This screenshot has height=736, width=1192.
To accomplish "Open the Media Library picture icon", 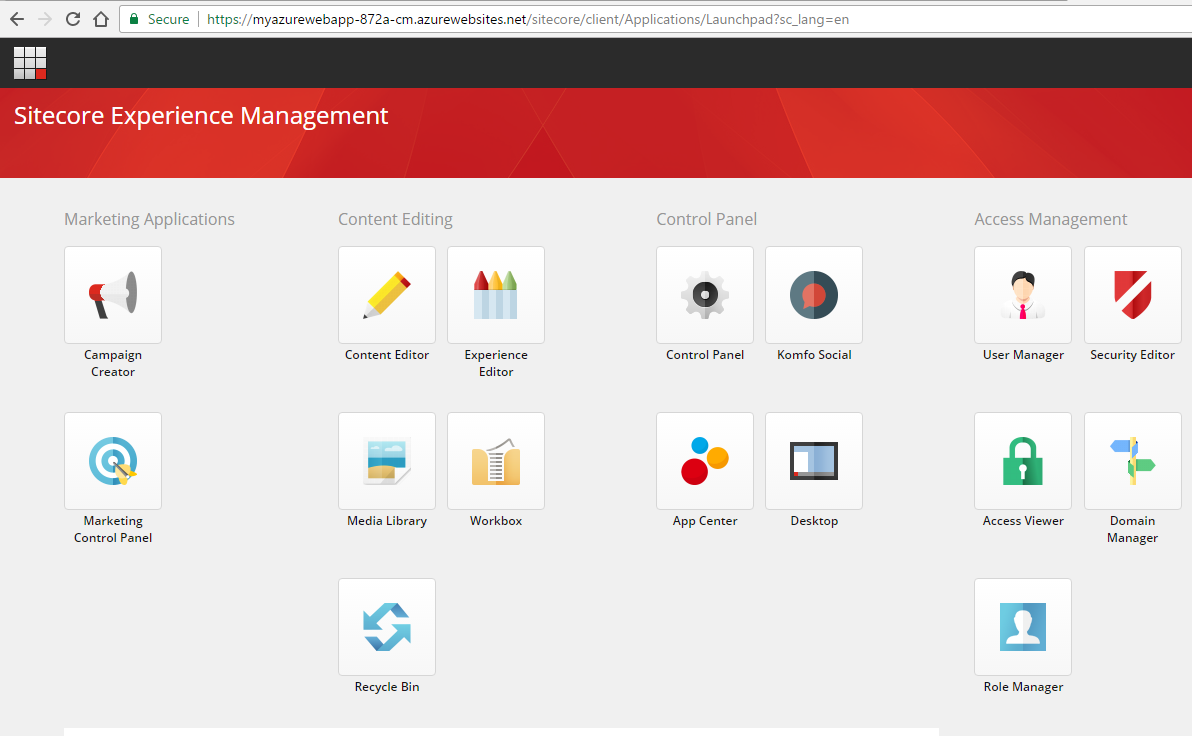I will 387,461.
